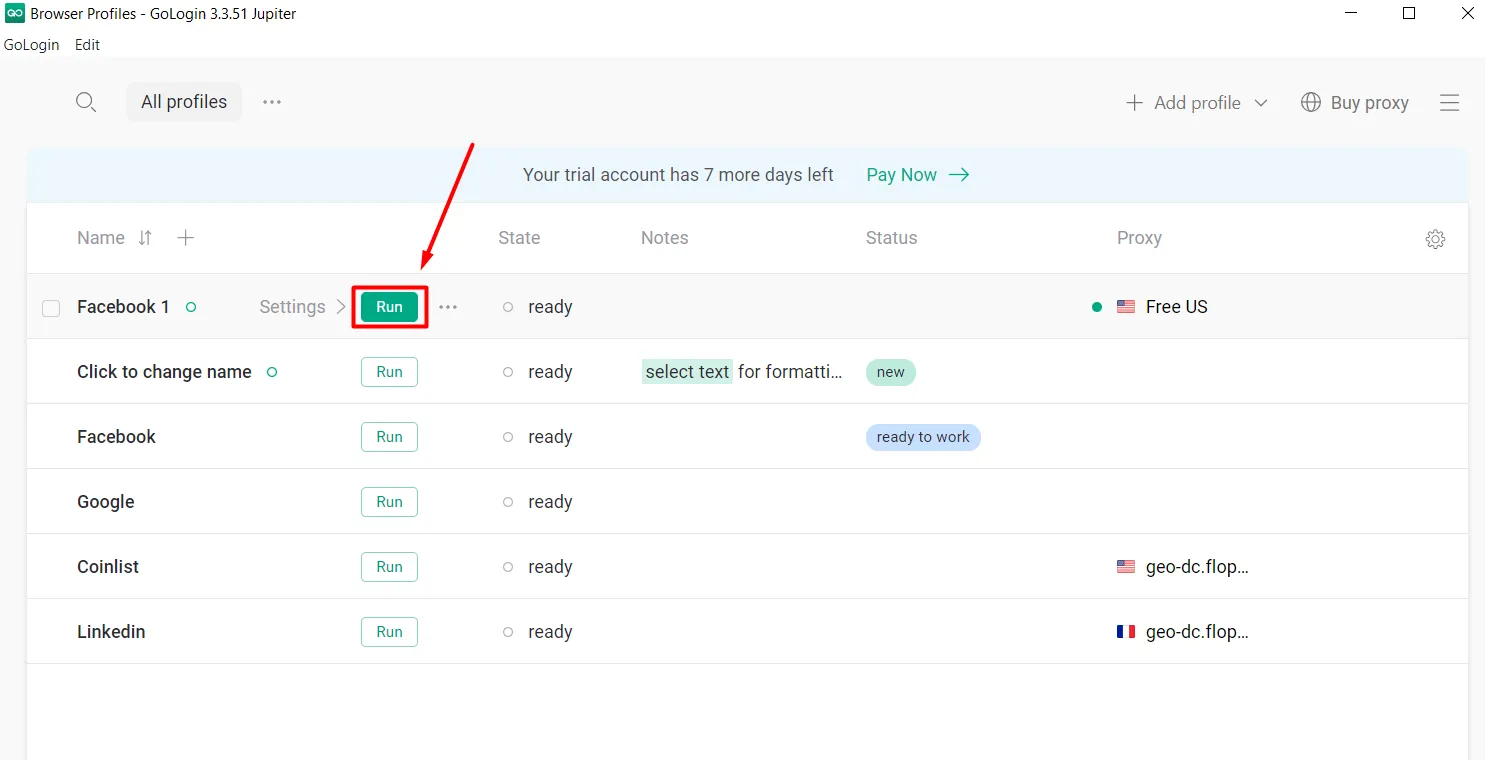Click the 'ready to work' status tag
1485x760 pixels.
pos(923,437)
